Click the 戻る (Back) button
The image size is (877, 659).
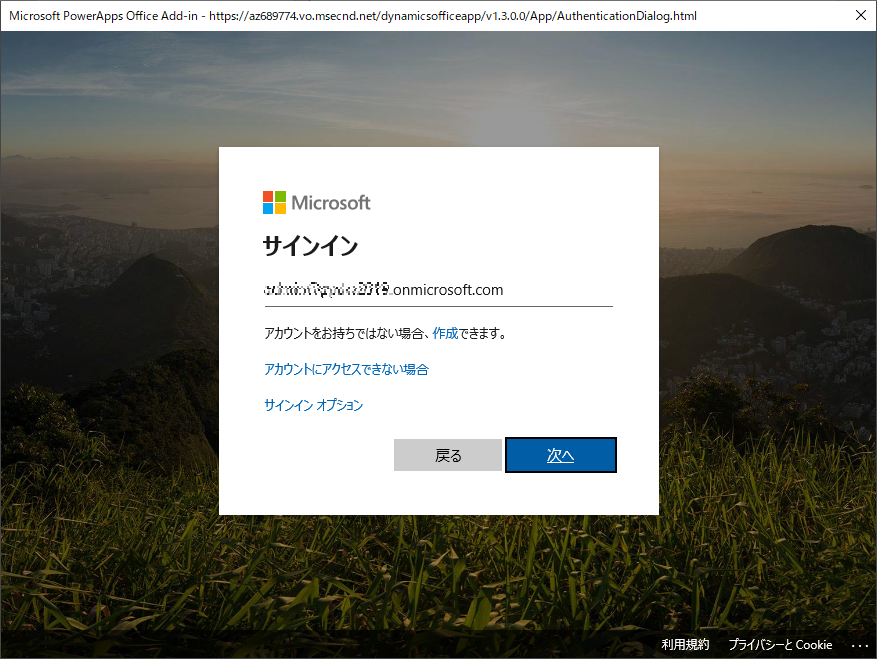pyautogui.click(x=447, y=455)
